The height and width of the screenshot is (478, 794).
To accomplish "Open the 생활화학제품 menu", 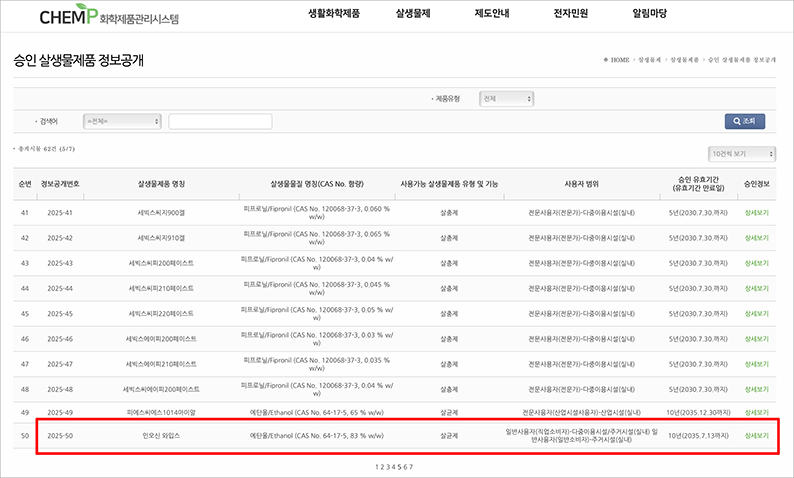I will [x=332, y=14].
